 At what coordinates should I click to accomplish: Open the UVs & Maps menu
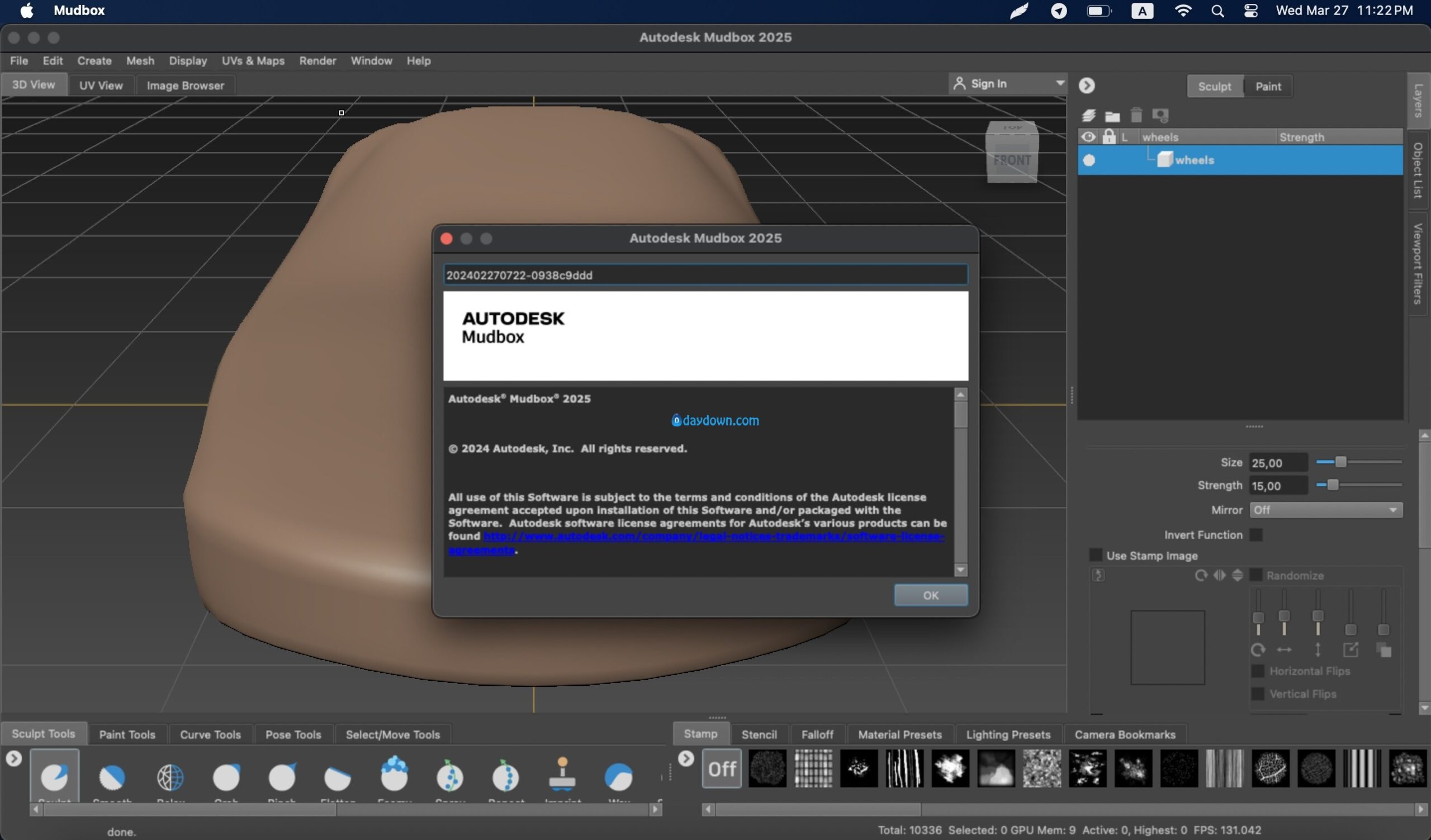pos(253,61)
